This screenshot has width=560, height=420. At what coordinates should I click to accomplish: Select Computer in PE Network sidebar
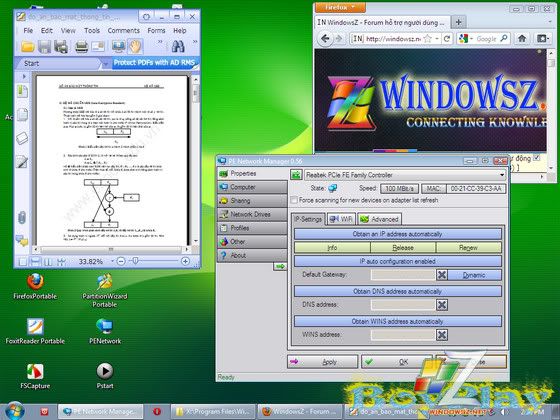252,187
